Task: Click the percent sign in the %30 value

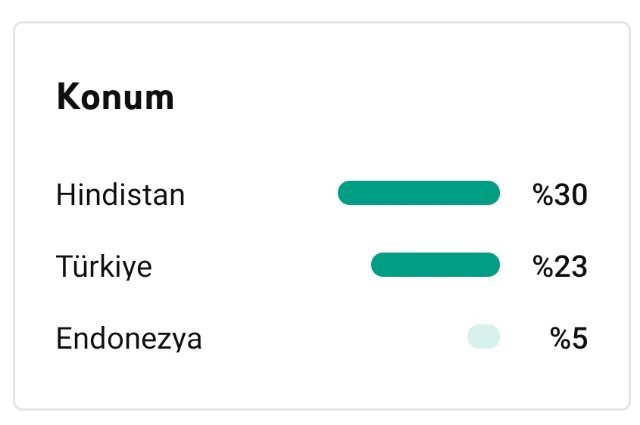Action: click(543, 194)
